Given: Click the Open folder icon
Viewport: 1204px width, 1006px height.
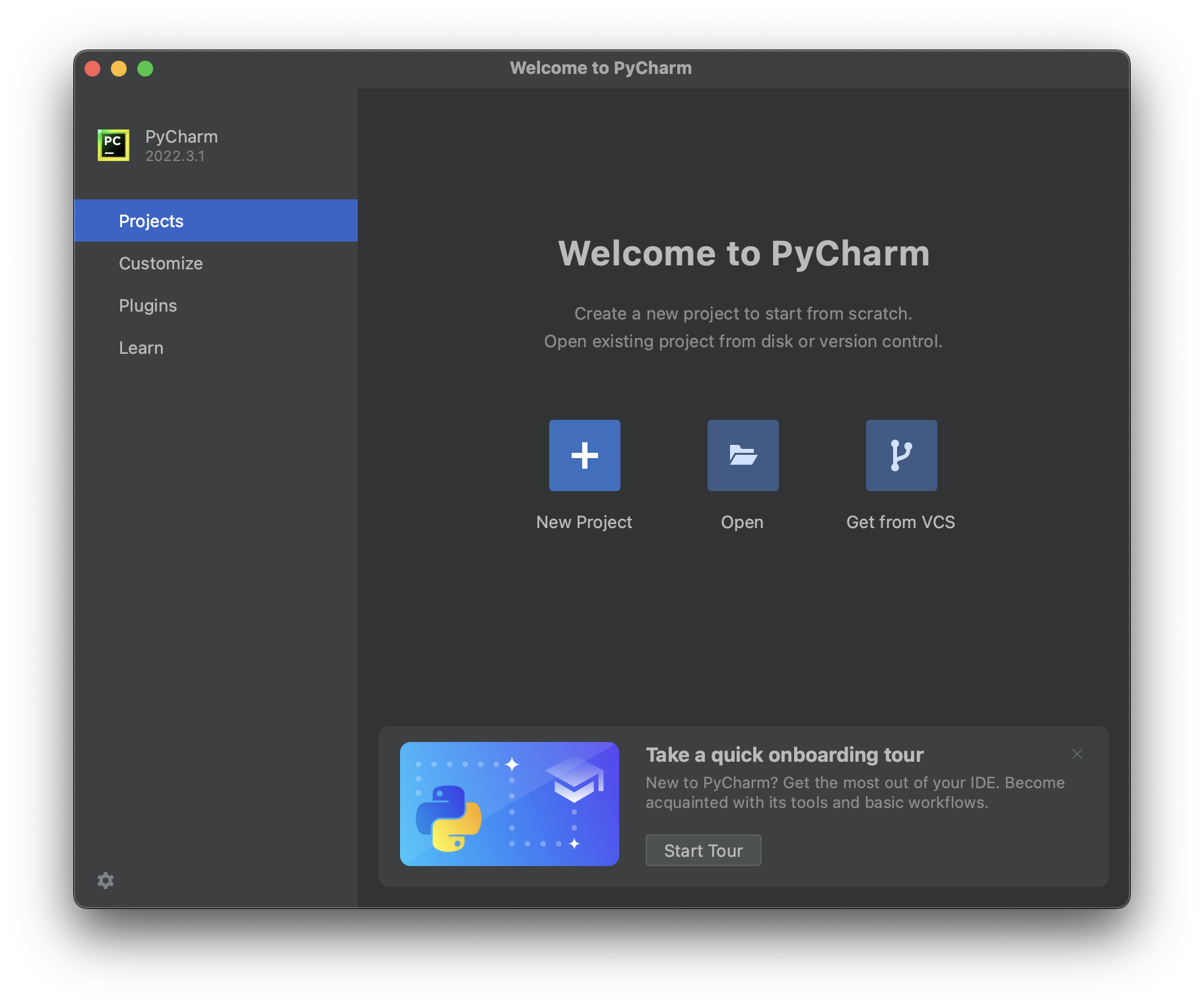Looking at the screenshot, I should pos(743,455).
